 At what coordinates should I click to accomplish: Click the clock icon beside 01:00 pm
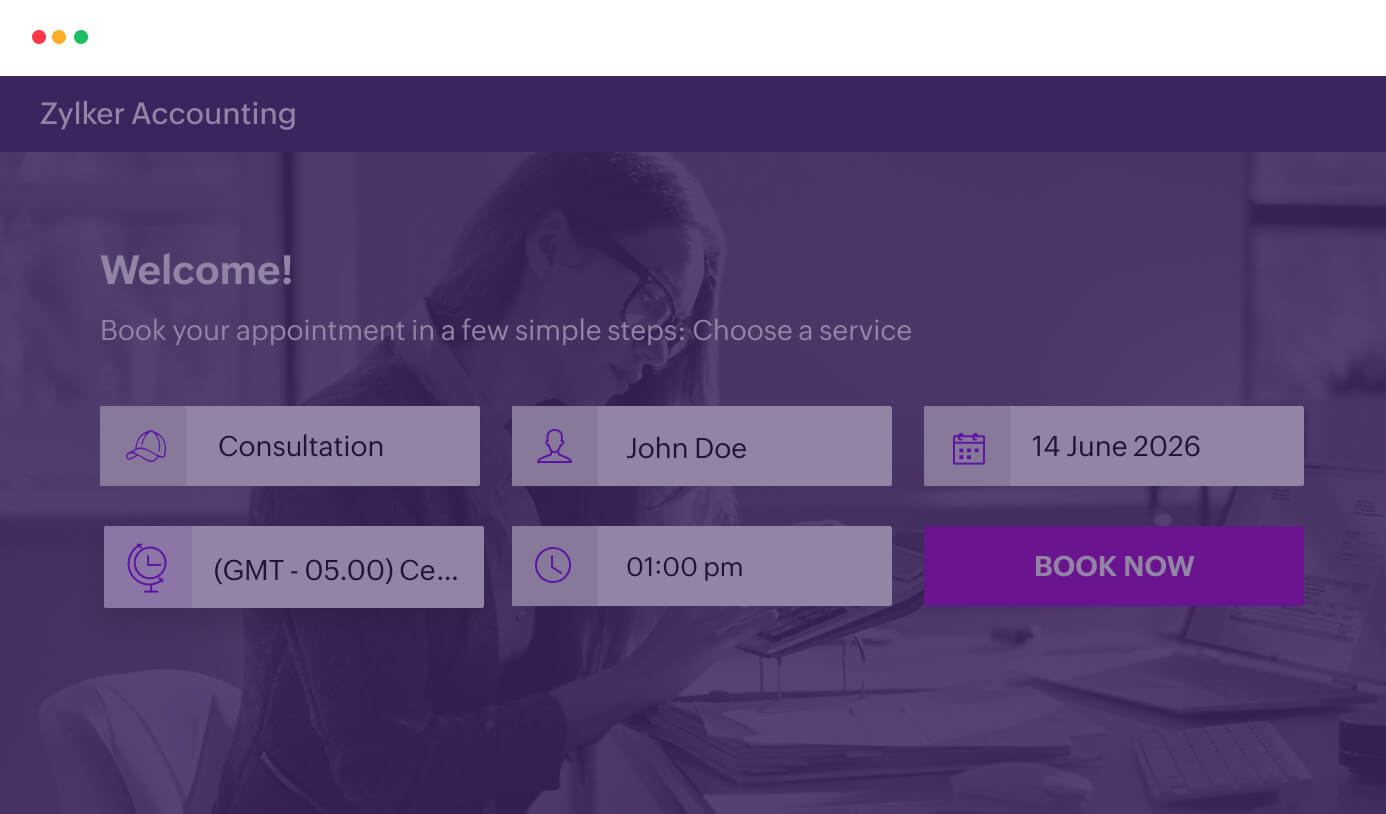click(x=553, y=566)
